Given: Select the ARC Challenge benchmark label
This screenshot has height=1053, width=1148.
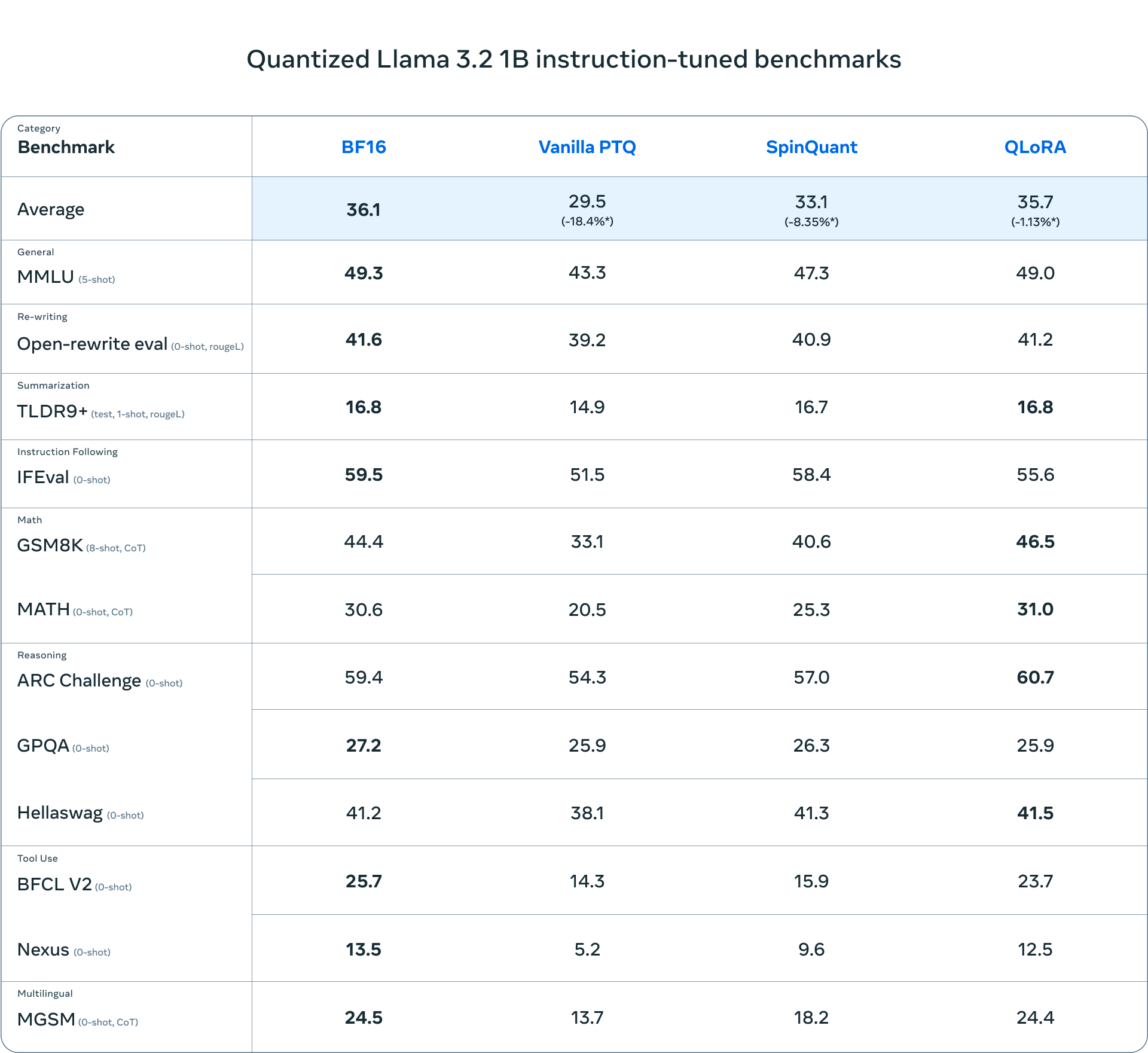Looking at the screenshot, I should [79, 680].
